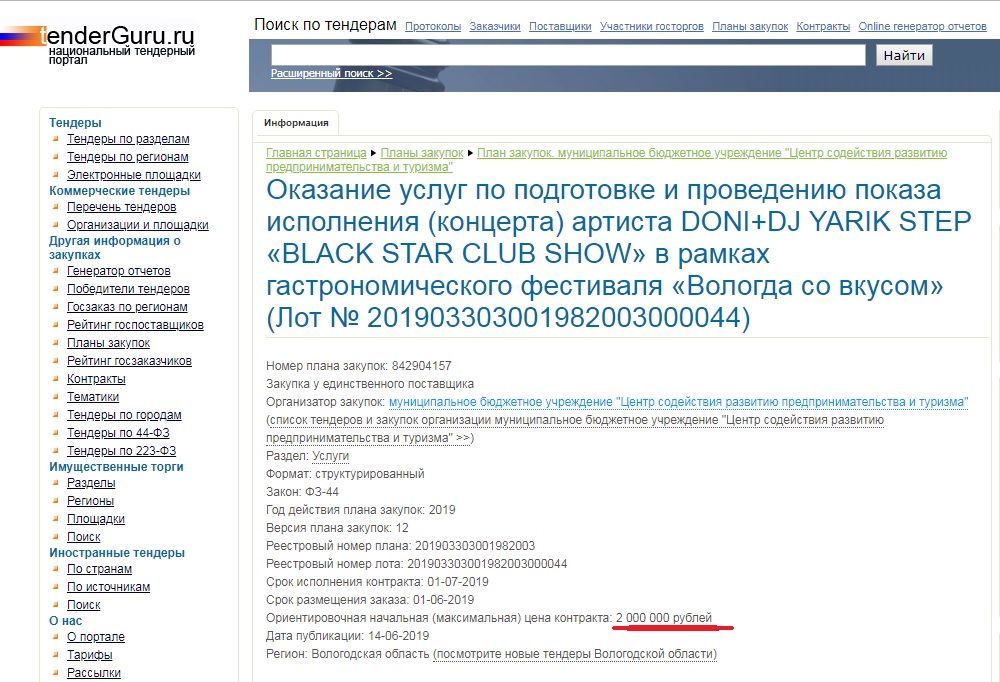Viewport: 1000px width, 682px height.
Task: Open Разделы under Имущественные торги
Action: 91,482
